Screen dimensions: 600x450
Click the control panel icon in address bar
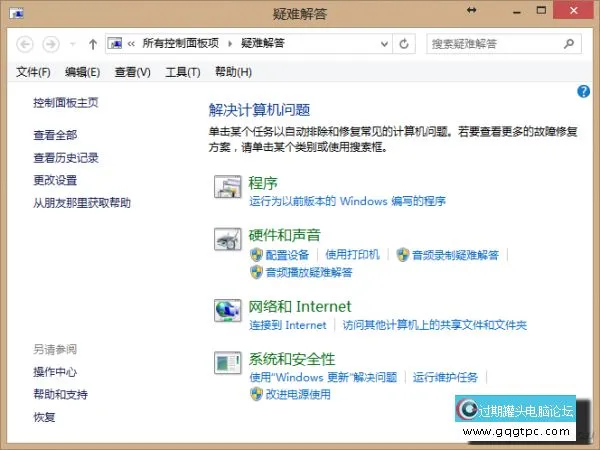(115, 43)
